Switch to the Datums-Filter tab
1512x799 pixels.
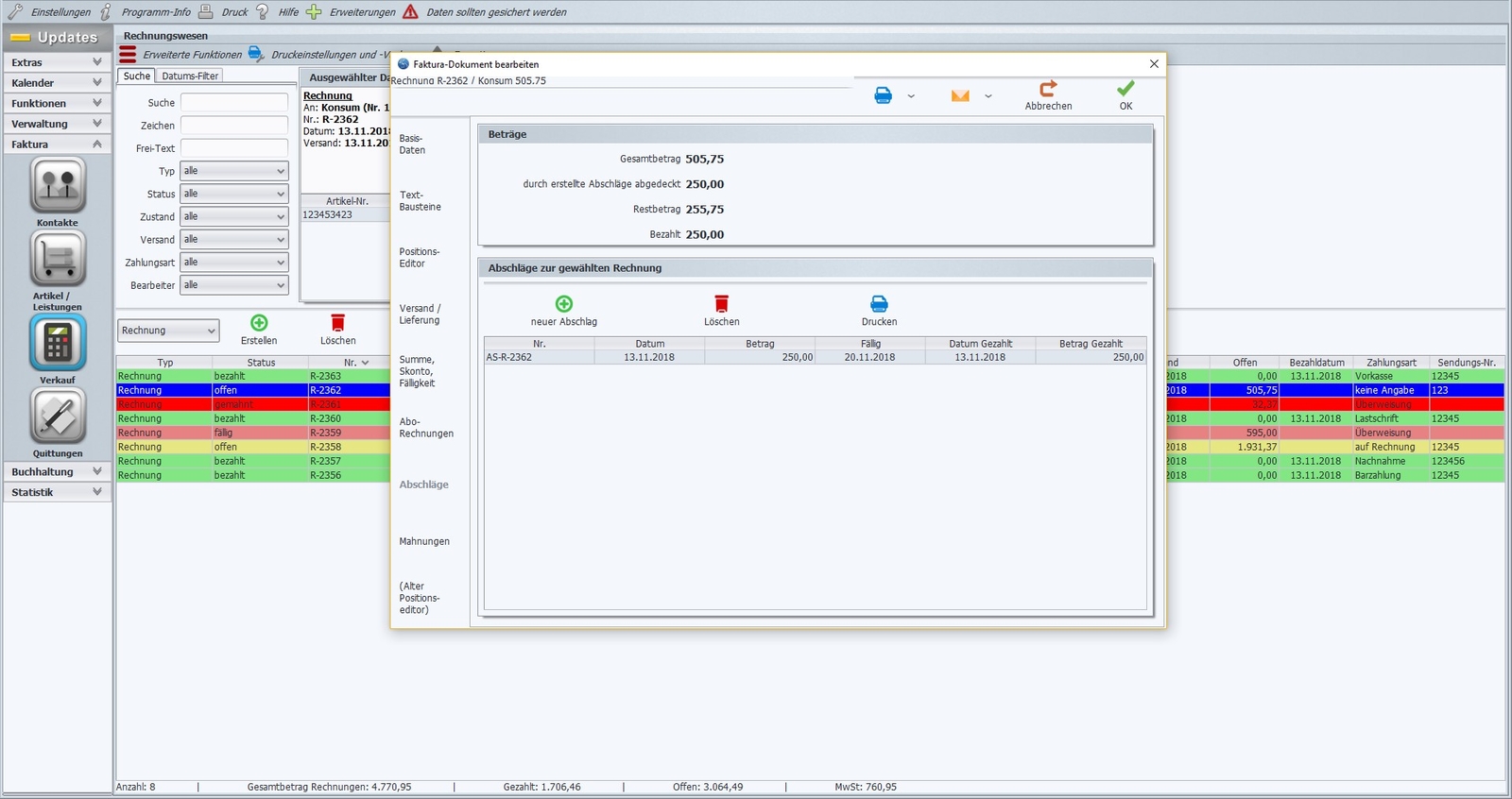point(190,76)
